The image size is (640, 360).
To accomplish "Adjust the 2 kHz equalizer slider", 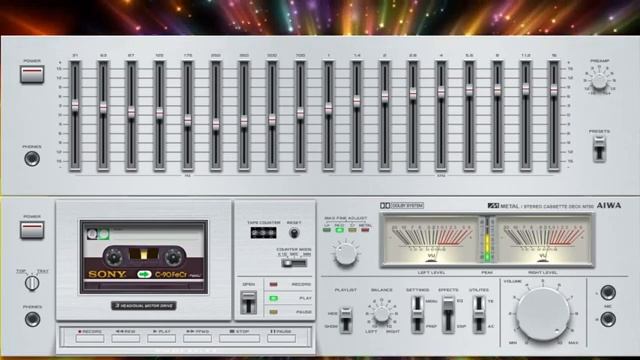I will (x=385, y=97).
